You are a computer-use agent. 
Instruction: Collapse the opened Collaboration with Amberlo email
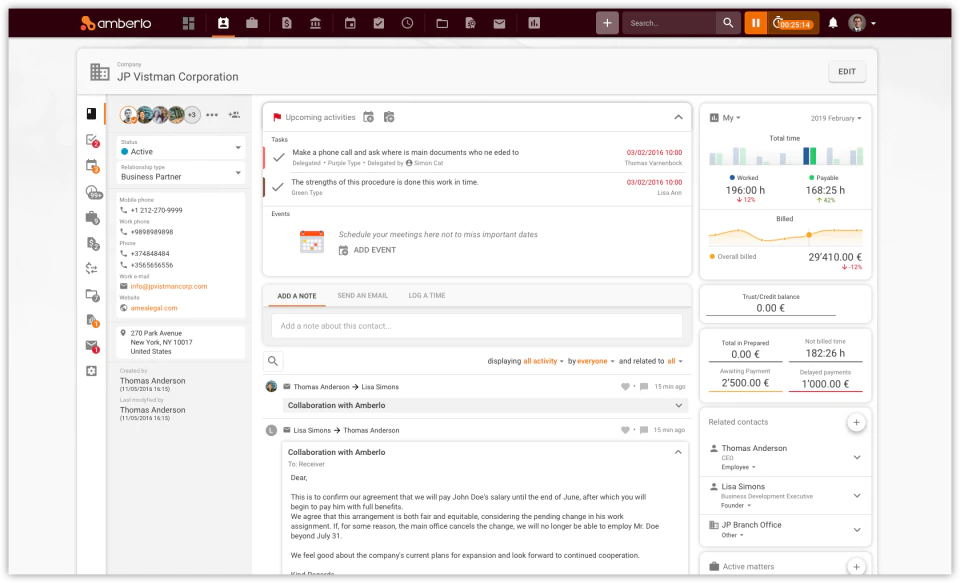coord(678,452)
